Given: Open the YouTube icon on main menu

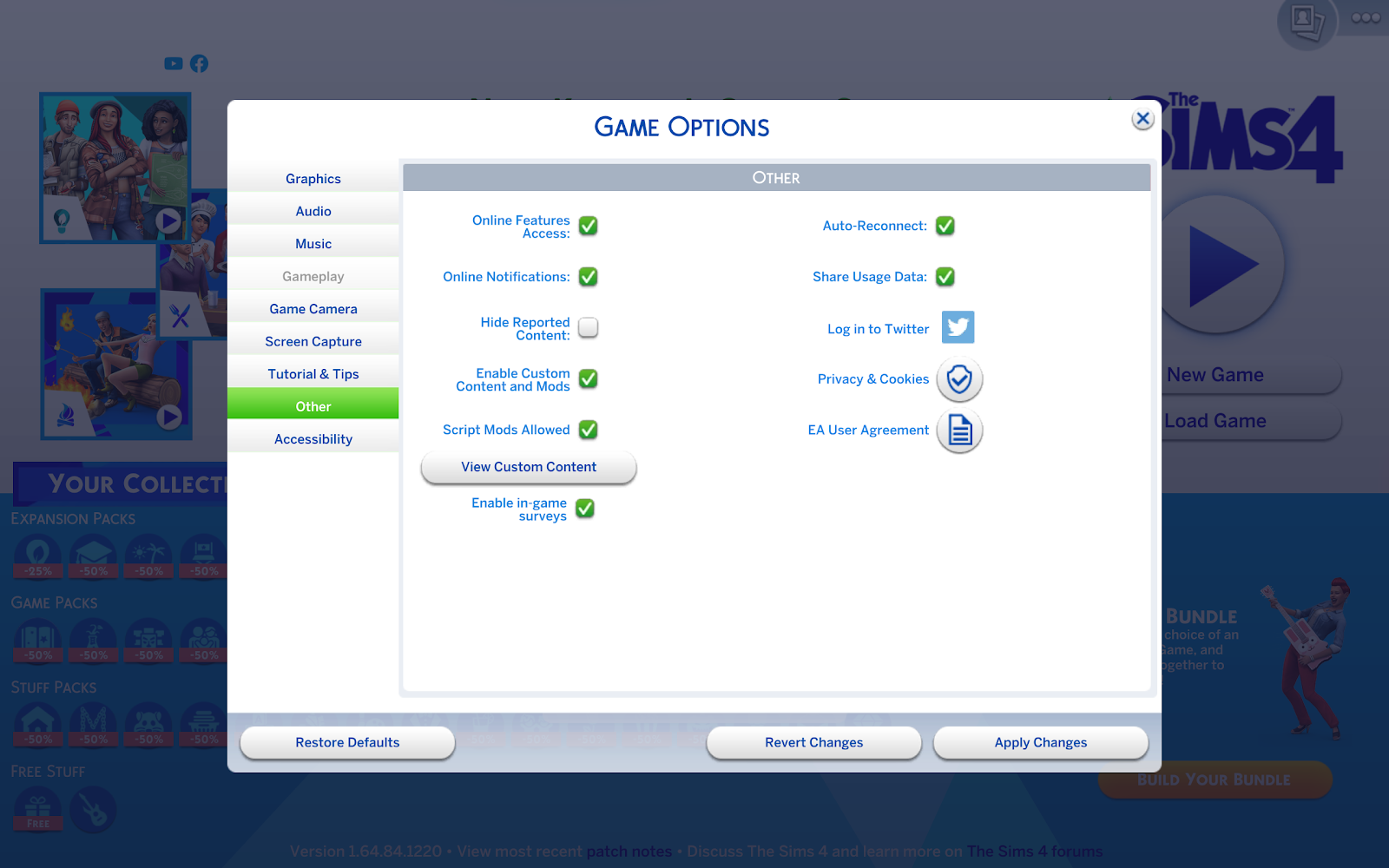Looking at the screenshot, I should click(x=174, y=63).
